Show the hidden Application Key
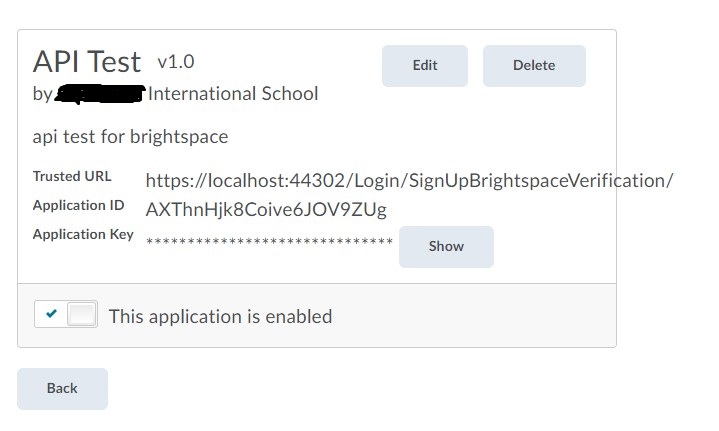This screenshot has height=431, width=719. 446,247
